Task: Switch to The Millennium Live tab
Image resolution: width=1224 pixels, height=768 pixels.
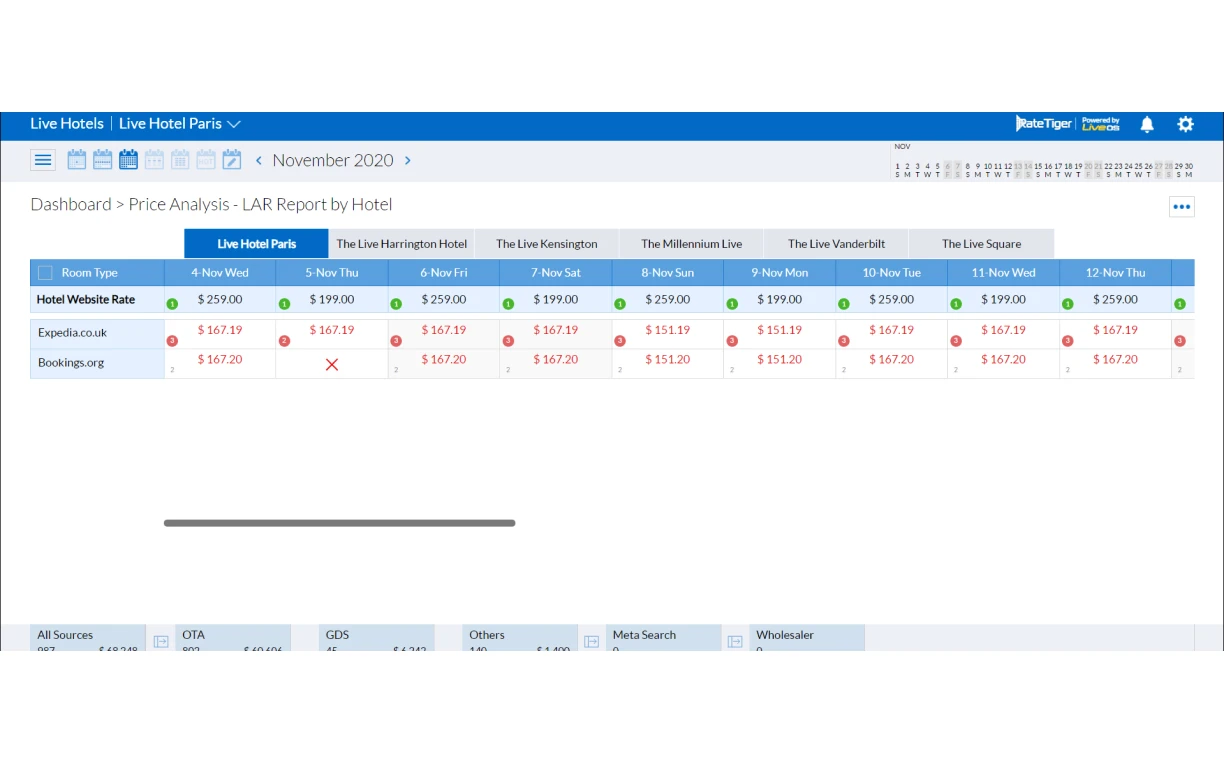Action: click(x=692, y=244)
